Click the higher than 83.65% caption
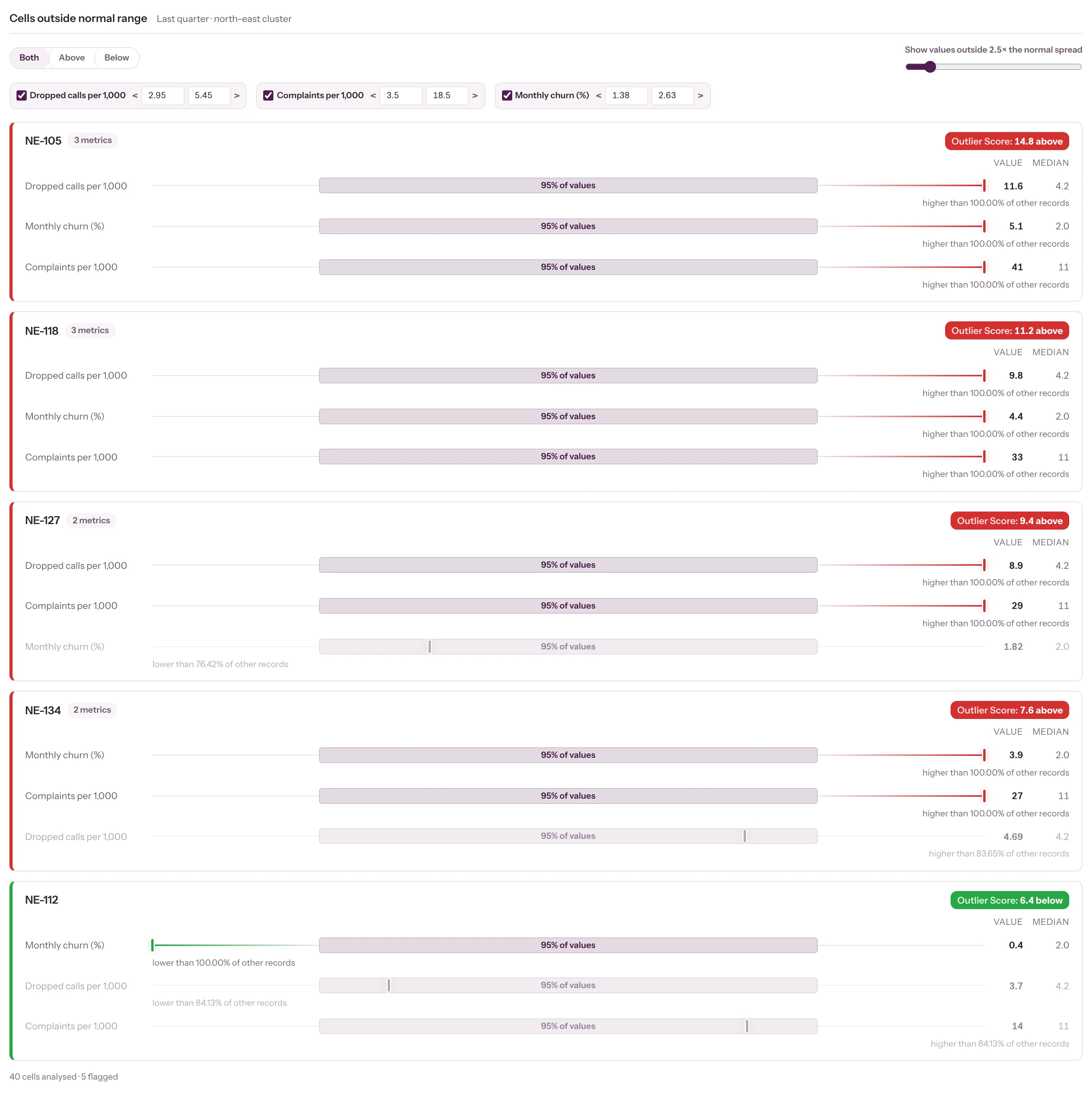 (999, 854)
